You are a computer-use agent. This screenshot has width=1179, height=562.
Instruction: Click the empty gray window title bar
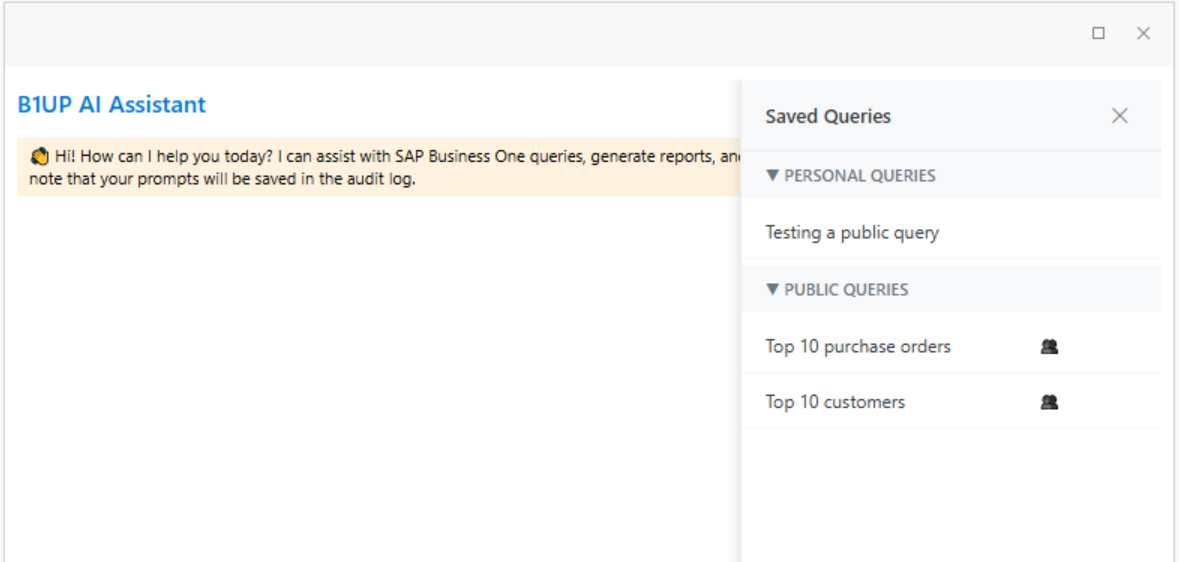(500, 34)
